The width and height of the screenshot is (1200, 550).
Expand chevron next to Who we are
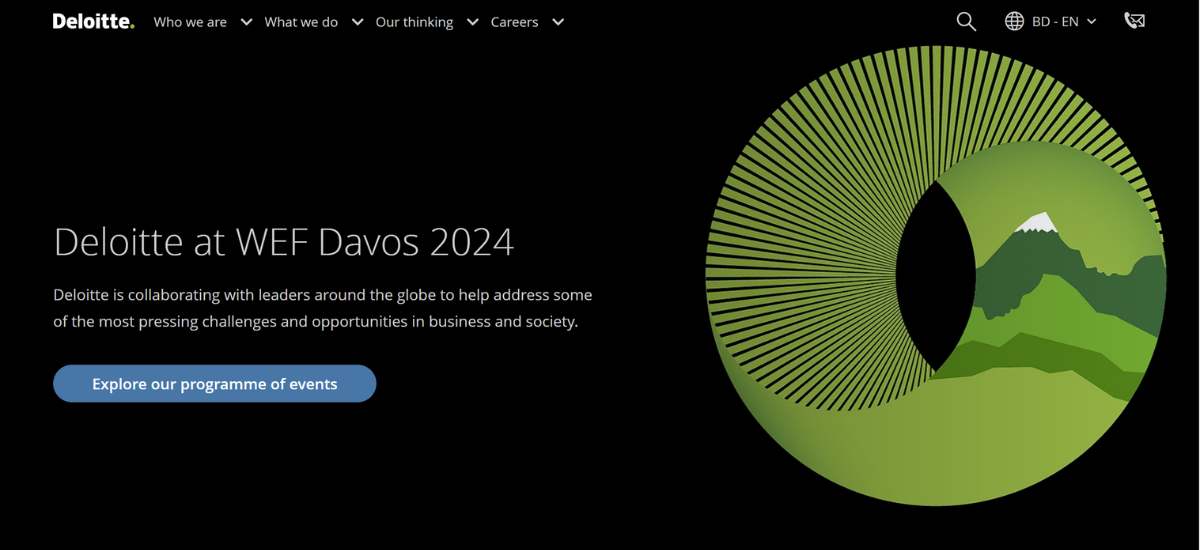point(246,22)
